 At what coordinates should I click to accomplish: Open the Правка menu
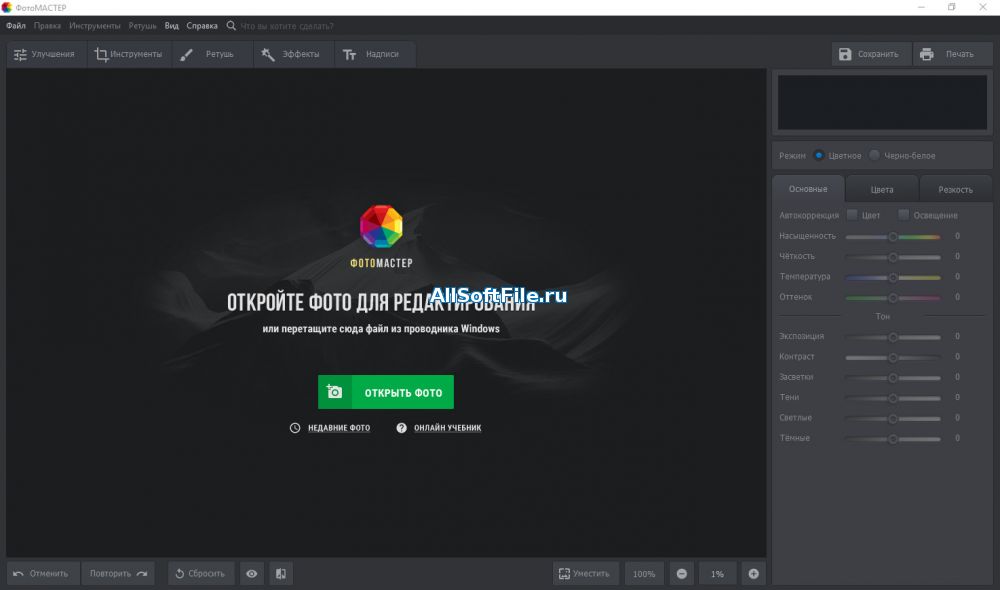pos(47,26)
